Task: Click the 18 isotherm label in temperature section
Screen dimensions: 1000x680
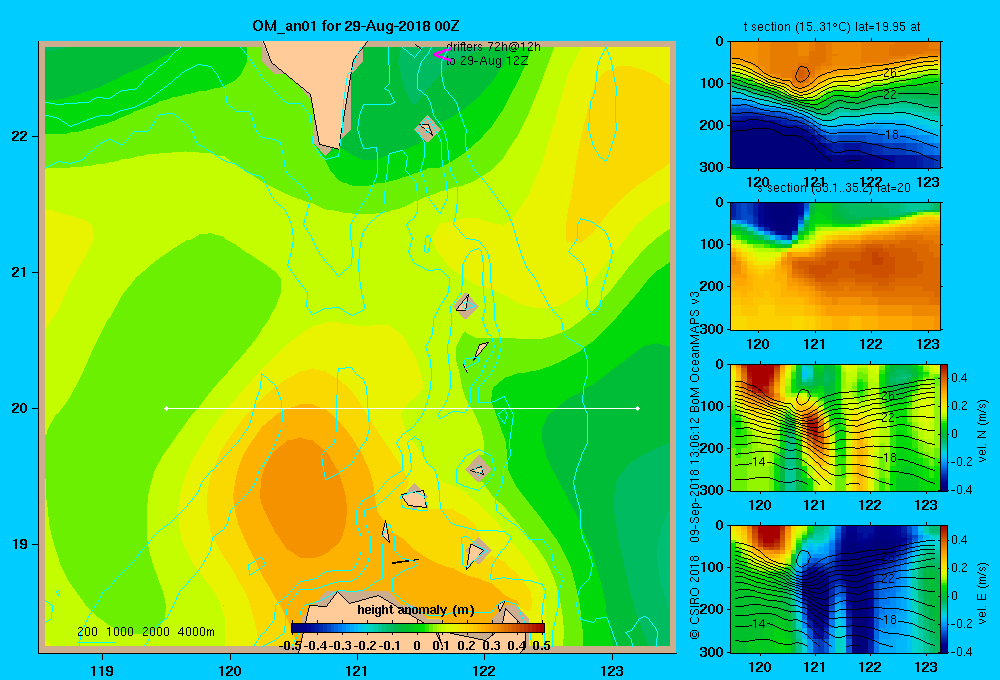Action: [892, 135]
